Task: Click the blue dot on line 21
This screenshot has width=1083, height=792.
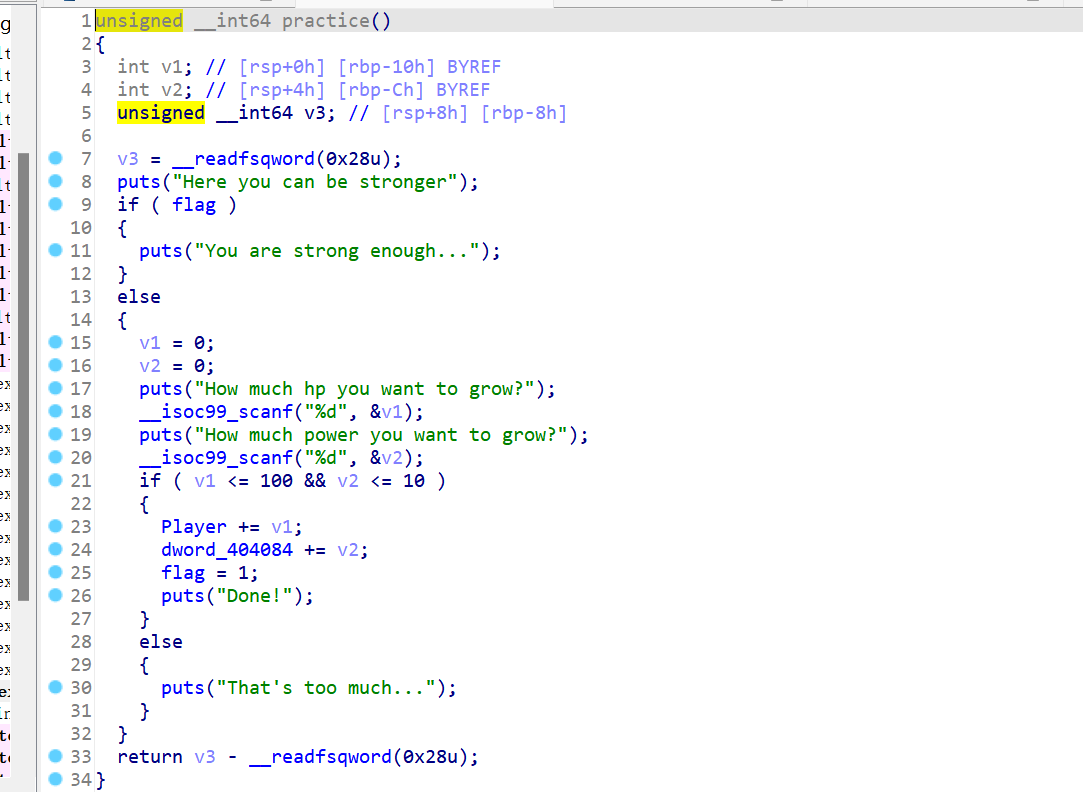Action: pyautogui.click(x=55, y=480)
